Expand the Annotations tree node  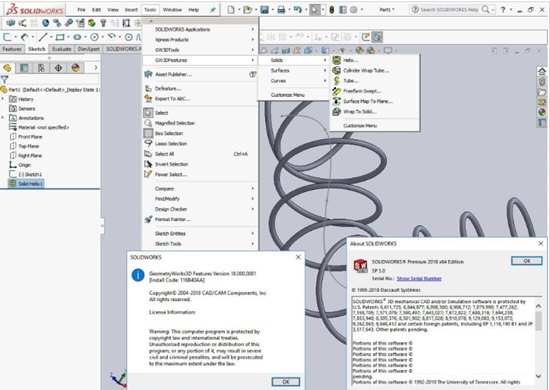(x=3, y=118)
